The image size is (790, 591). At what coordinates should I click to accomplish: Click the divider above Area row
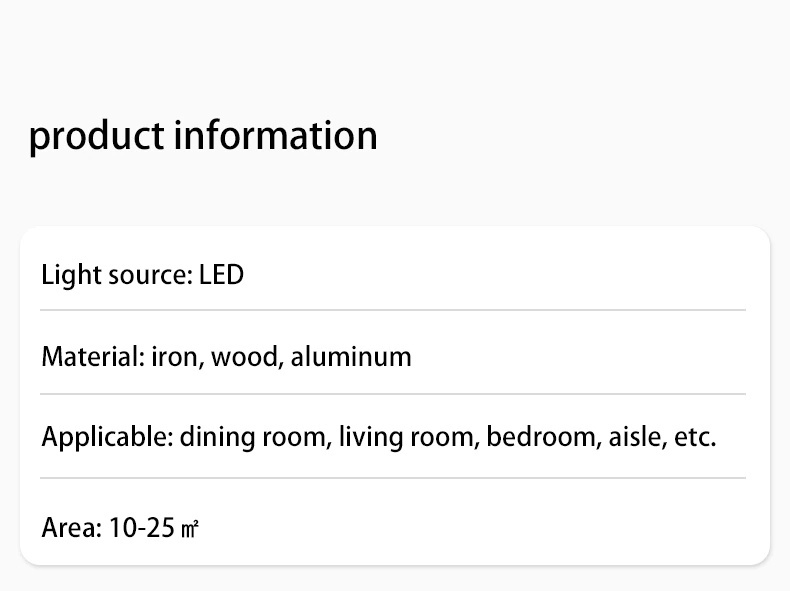(x=393, y=478)
